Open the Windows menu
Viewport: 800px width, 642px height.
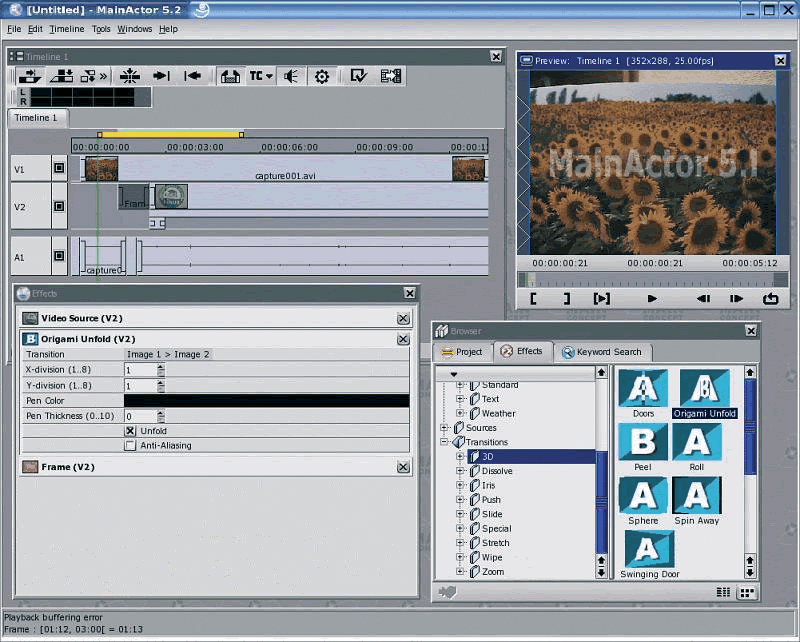[135, 29]
